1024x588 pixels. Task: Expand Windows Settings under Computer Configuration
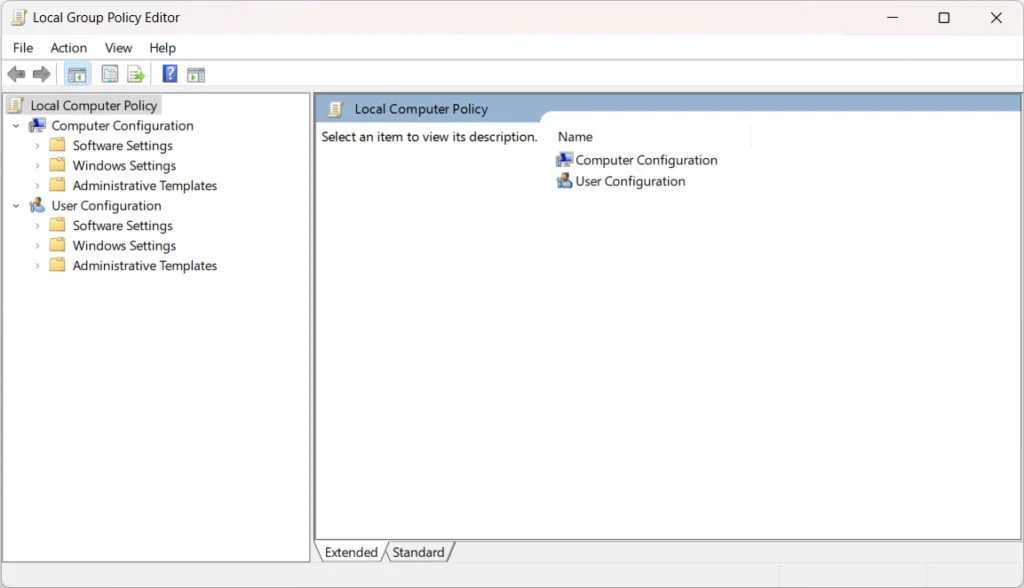tap(37, 166)
